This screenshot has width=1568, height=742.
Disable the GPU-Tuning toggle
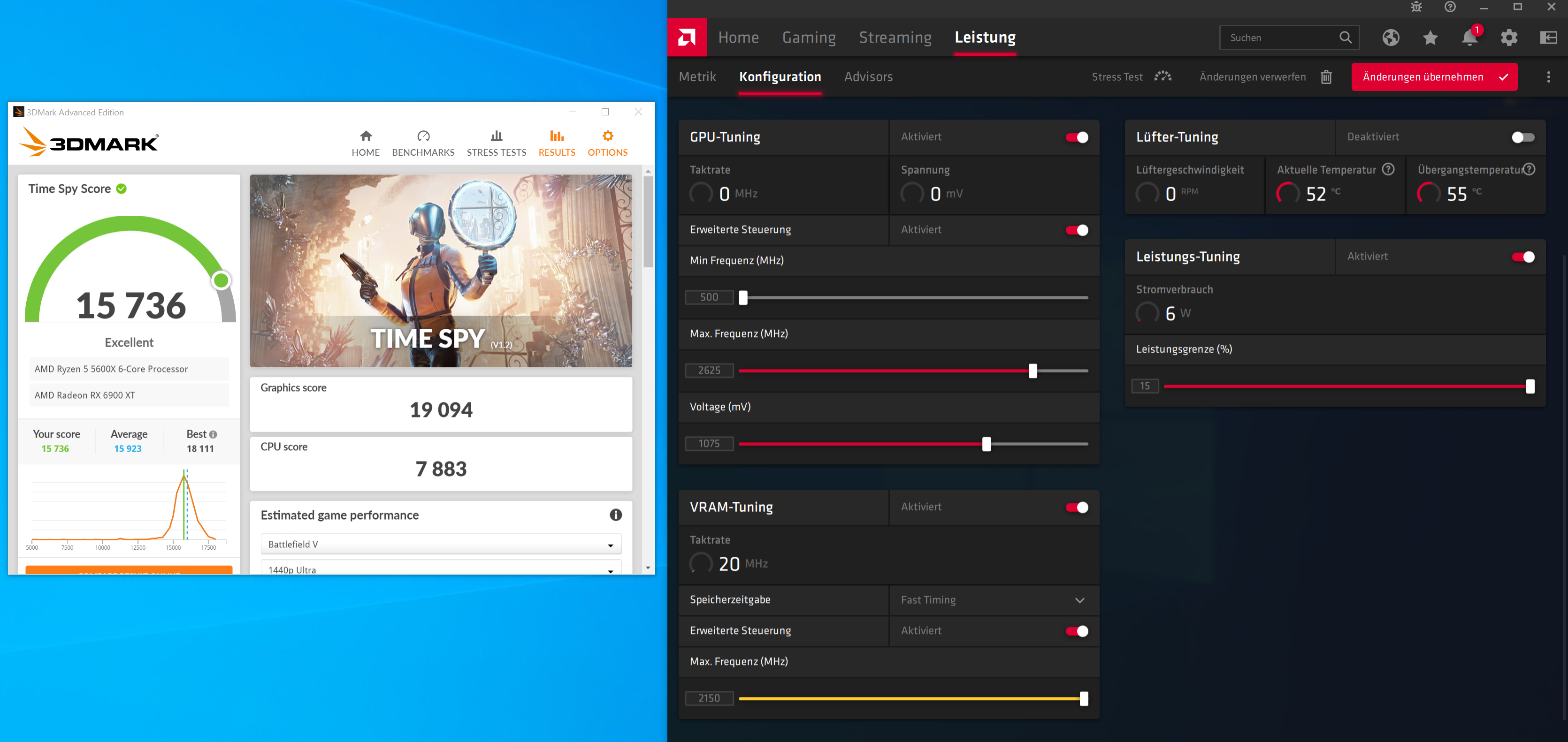pos(1077,137)
